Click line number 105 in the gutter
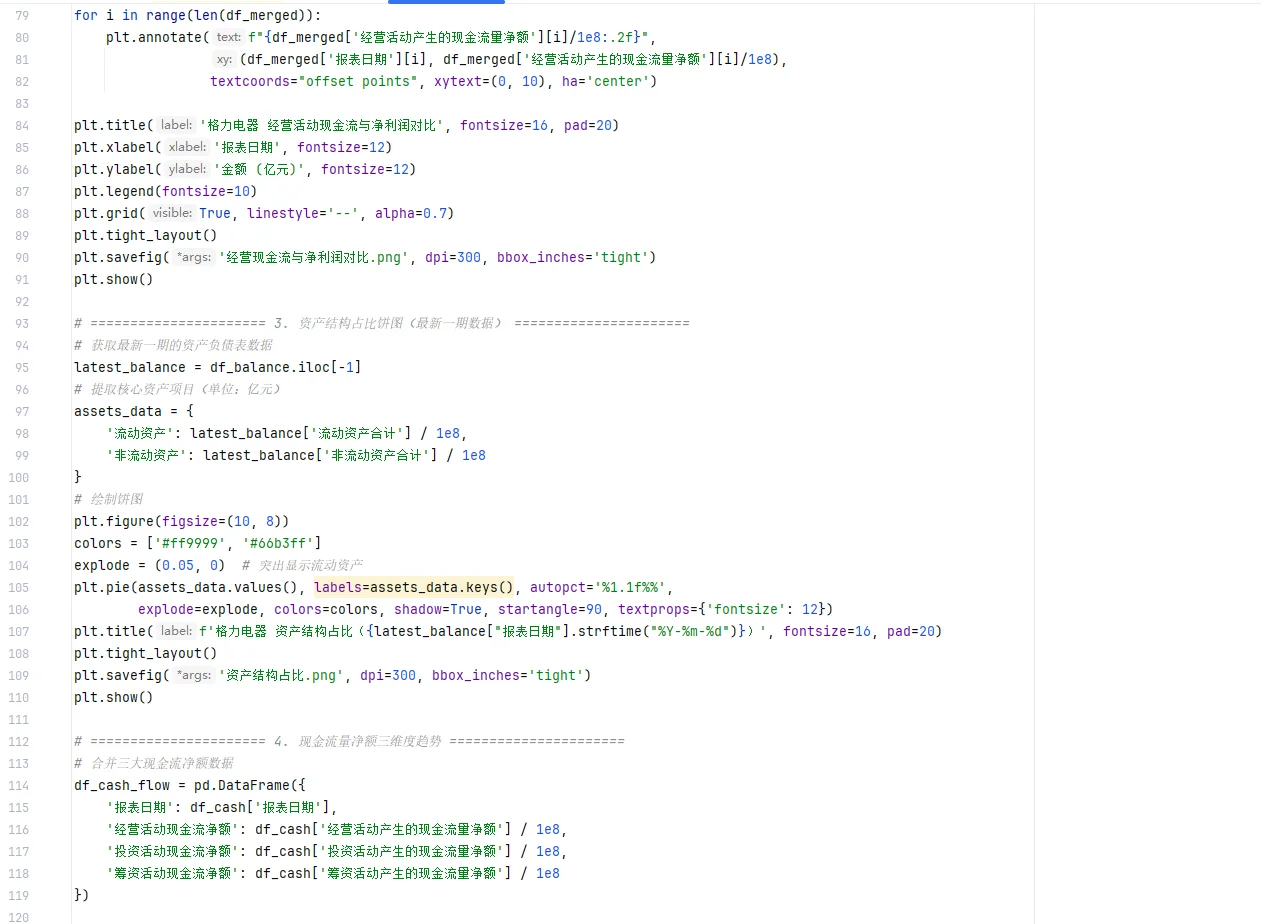 pyautogui.click(x=18, y=588)
